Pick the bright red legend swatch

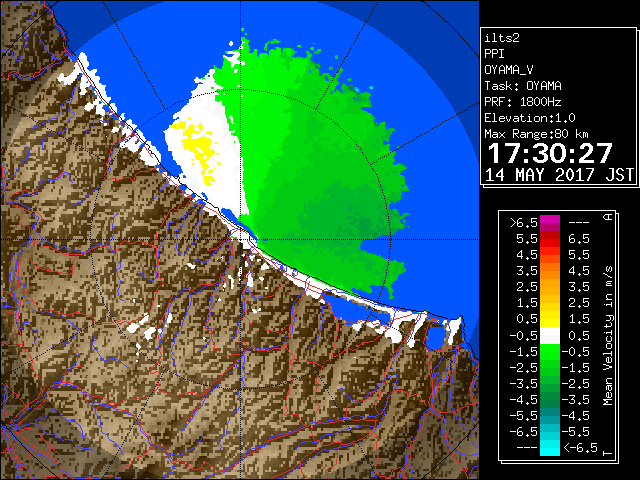(550, 242)
